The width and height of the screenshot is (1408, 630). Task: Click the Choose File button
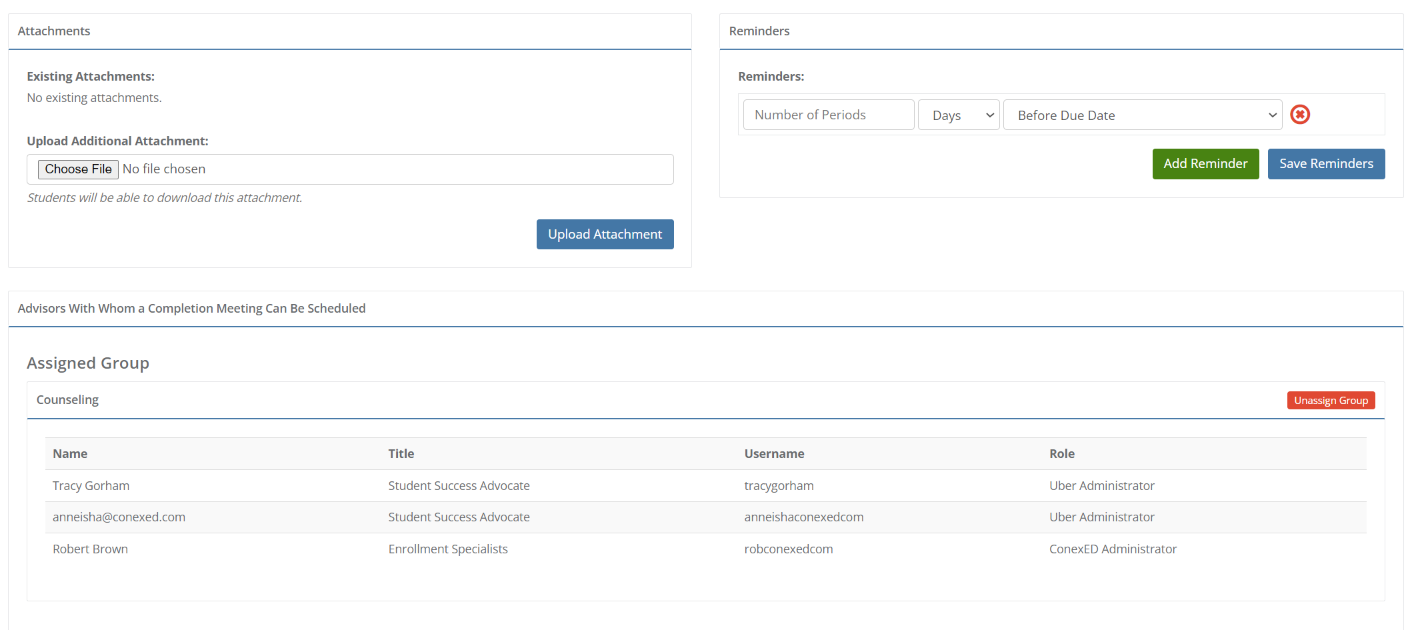[x=79, y=169]
